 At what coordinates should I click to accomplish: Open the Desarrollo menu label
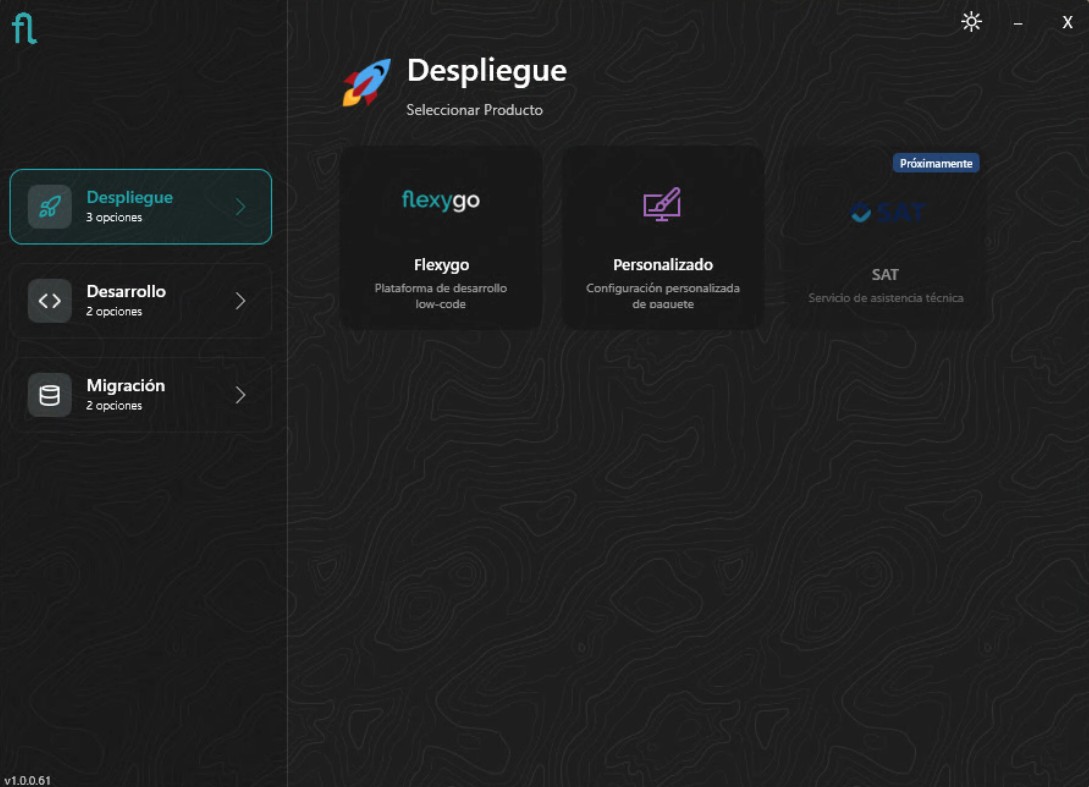click(126, 291)
